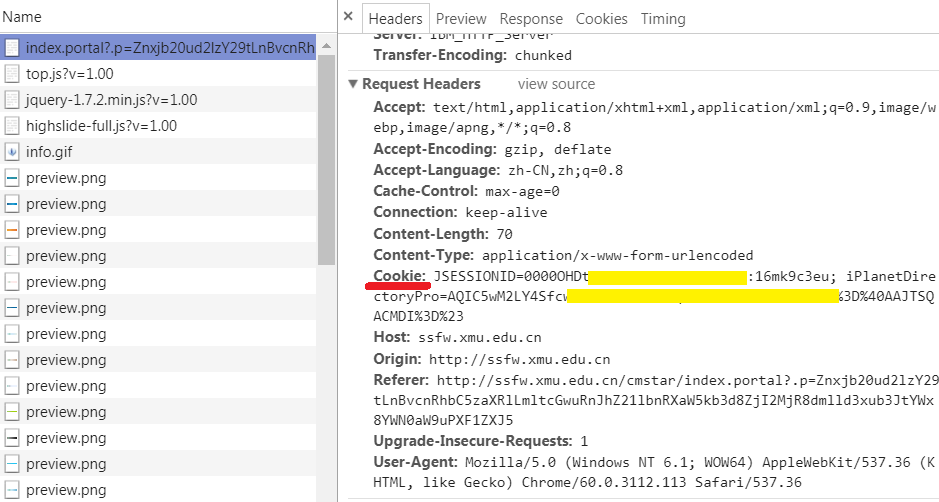
Task: Click the file icon beside jquery-1.7.2.min.js
Action: pos(12,99)
